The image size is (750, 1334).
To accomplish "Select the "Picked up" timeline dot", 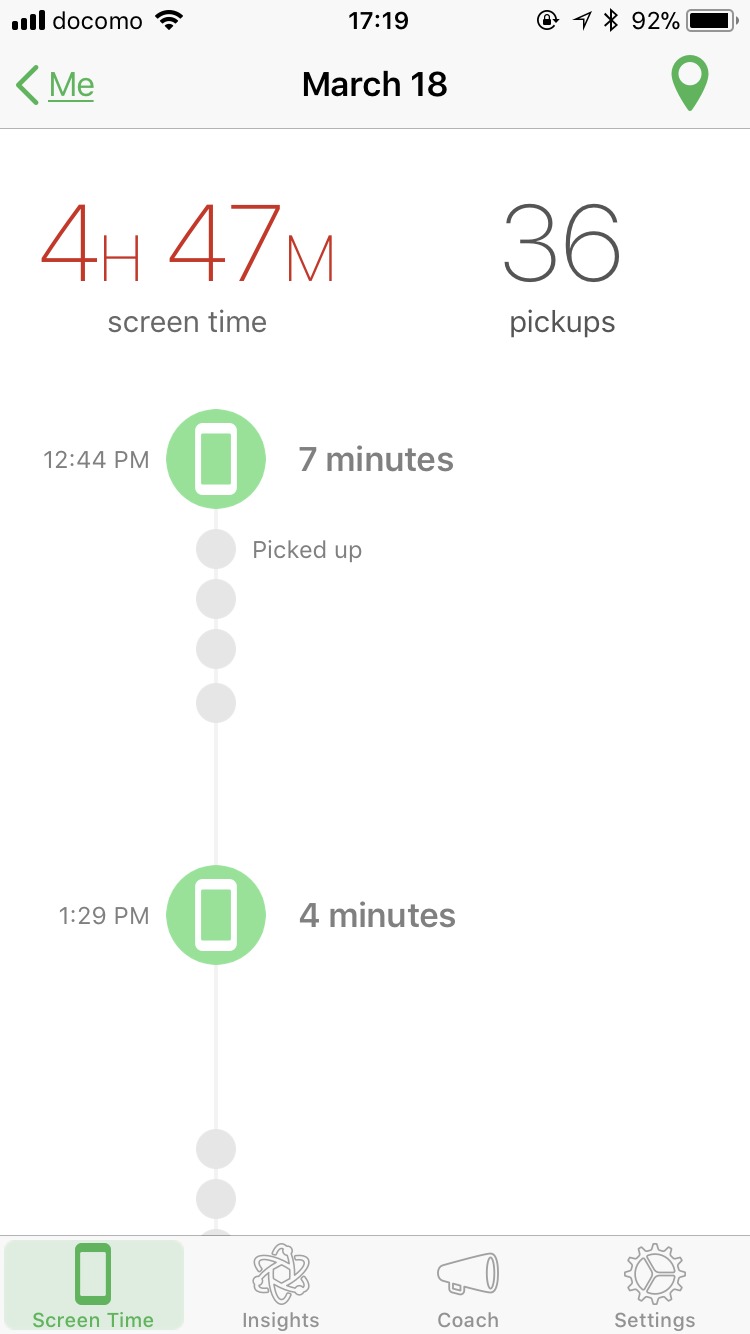I will [x=216, y=549].
